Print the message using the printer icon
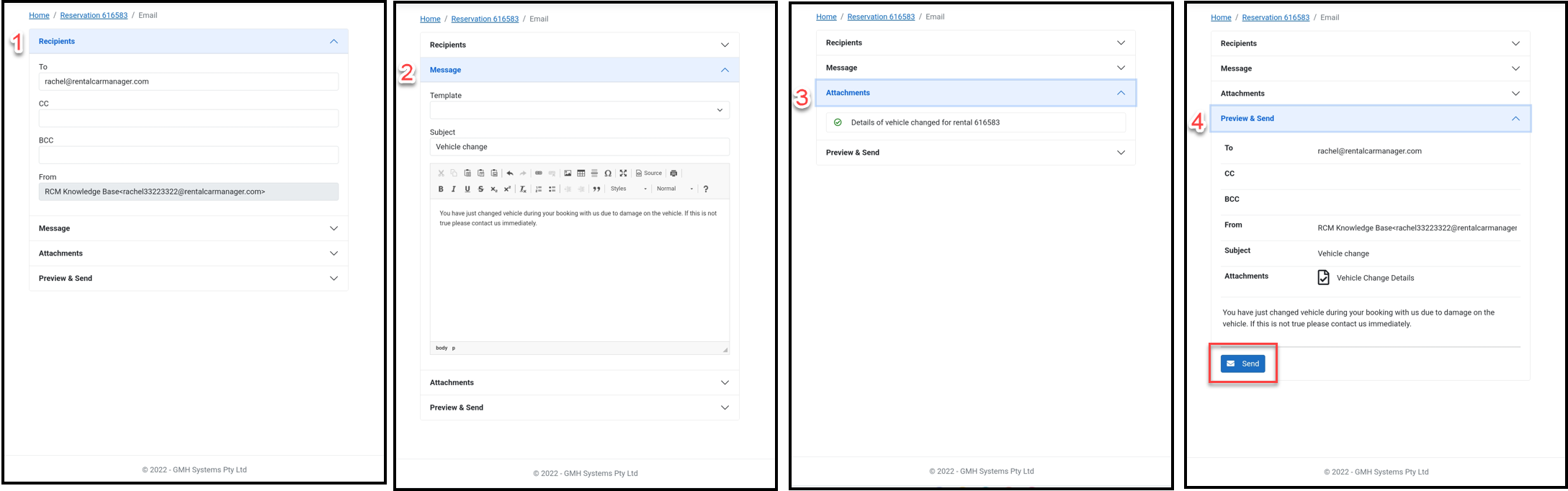Viewport: 1568px width, 491px height. tap(674, 174)
